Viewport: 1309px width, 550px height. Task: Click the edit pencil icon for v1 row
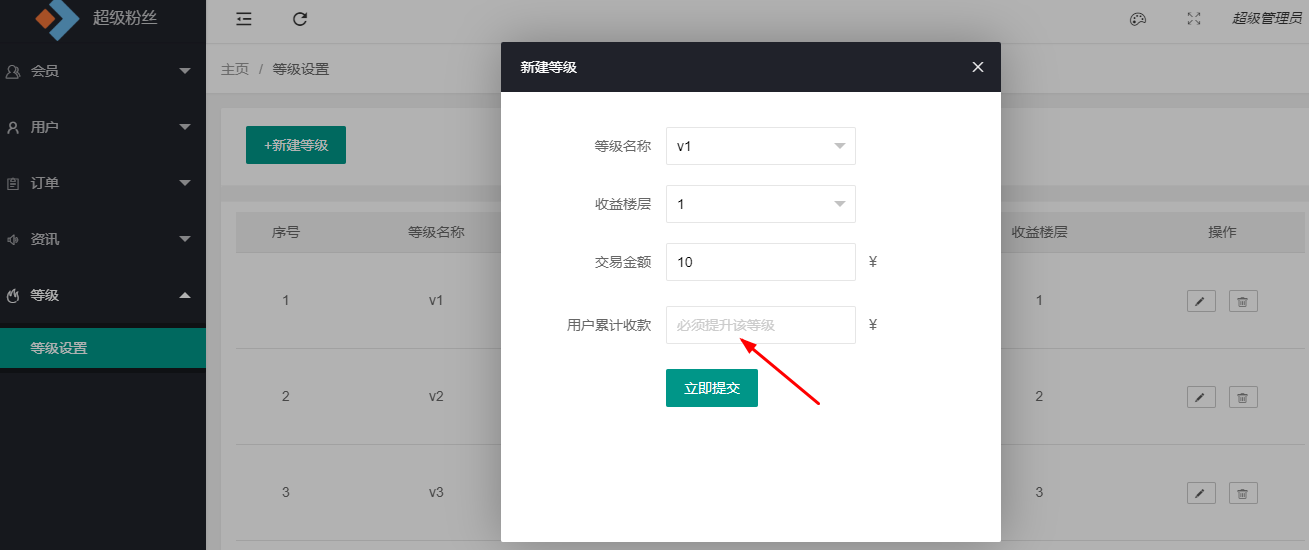pyautogui.click(x=1201, y=301)
